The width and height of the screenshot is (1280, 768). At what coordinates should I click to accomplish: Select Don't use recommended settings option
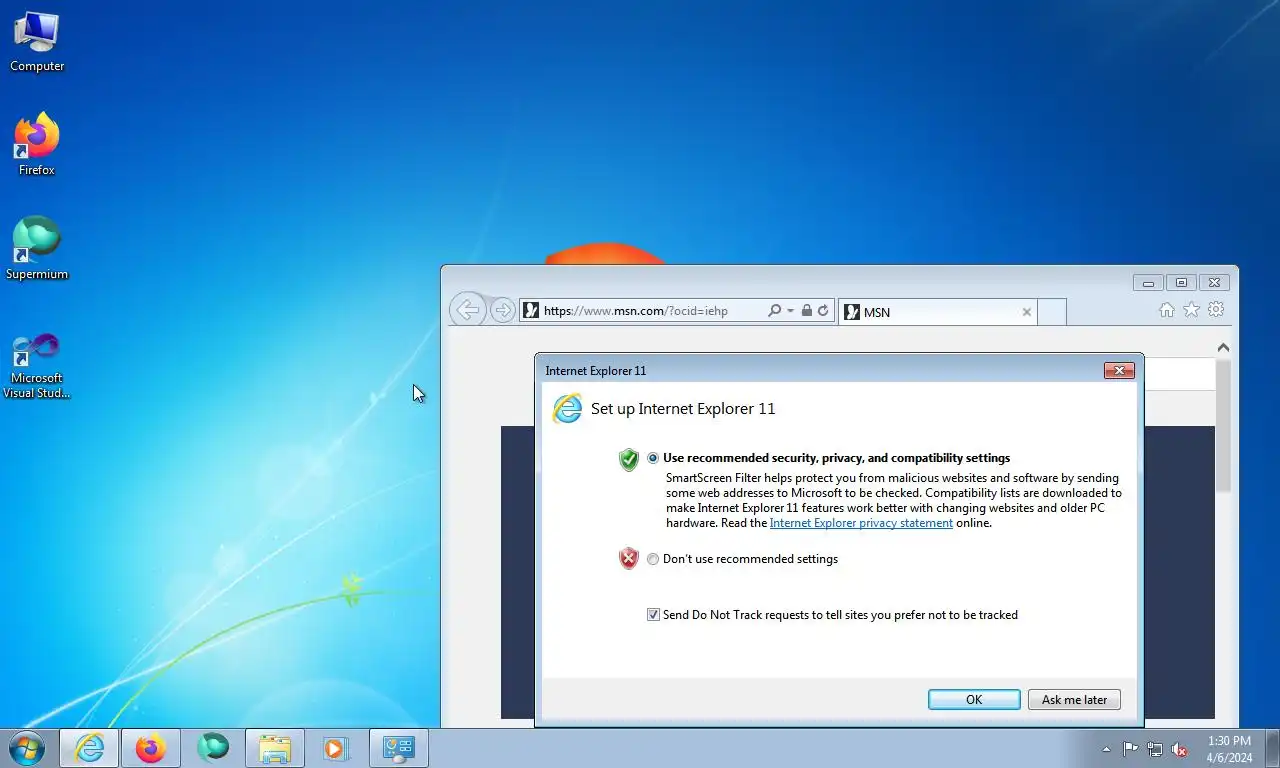pos(653,559)
